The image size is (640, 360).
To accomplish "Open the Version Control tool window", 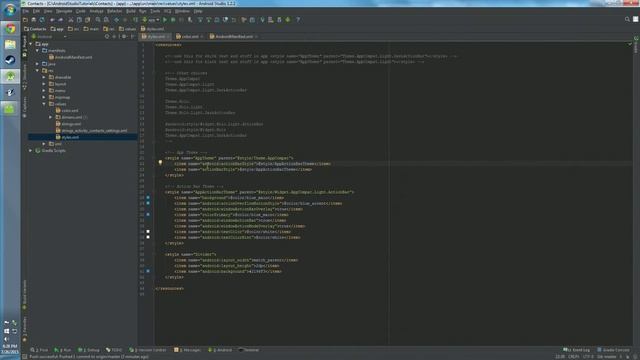I will click(x=148, y=350).
